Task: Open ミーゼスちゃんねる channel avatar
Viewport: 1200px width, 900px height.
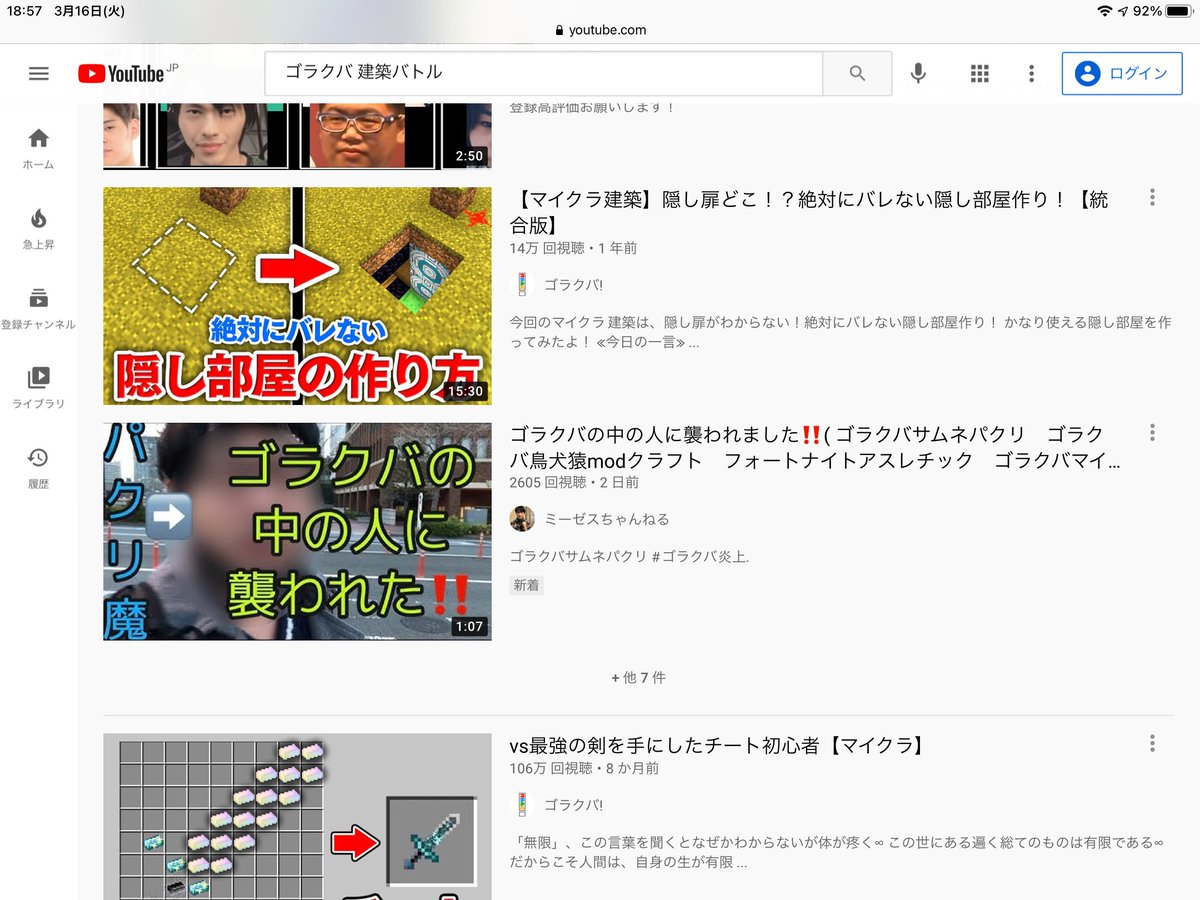Action: 522,519
